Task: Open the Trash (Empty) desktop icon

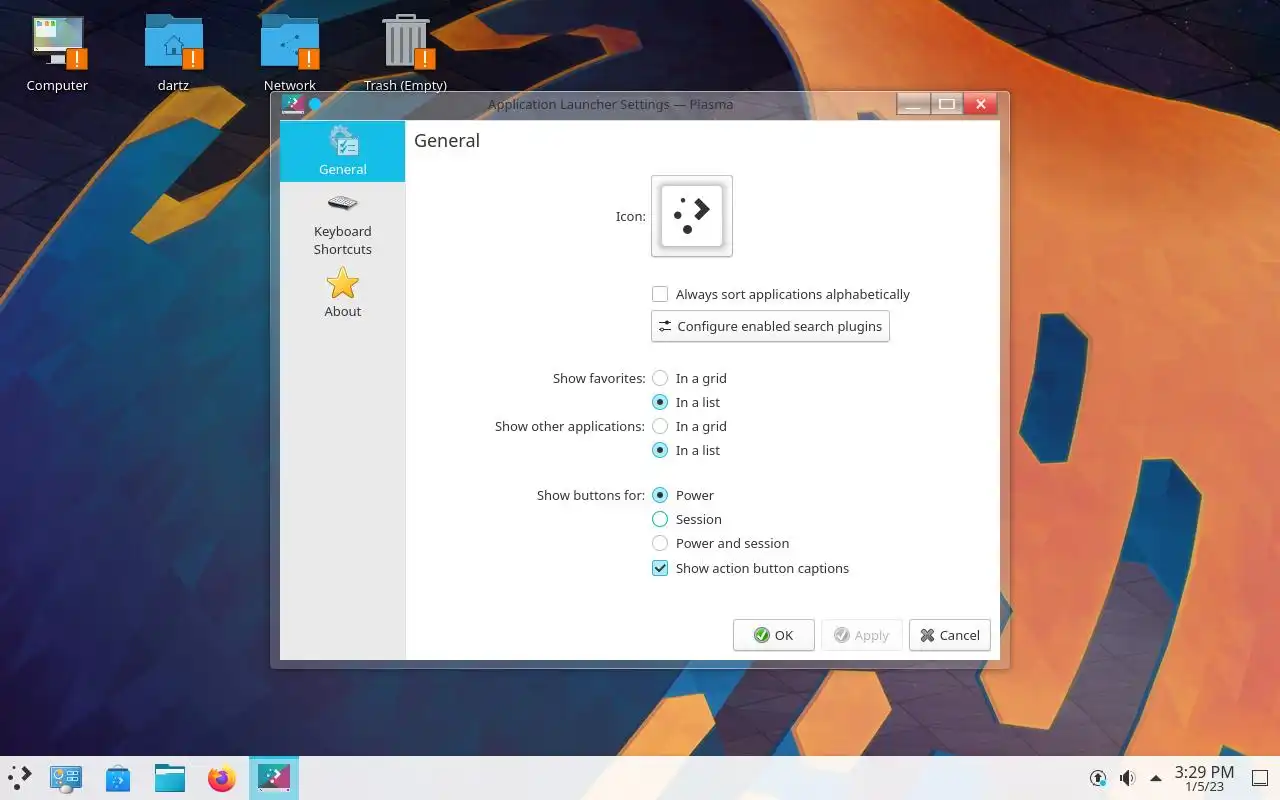Action: pyautogui.click(x=405, y=54)
